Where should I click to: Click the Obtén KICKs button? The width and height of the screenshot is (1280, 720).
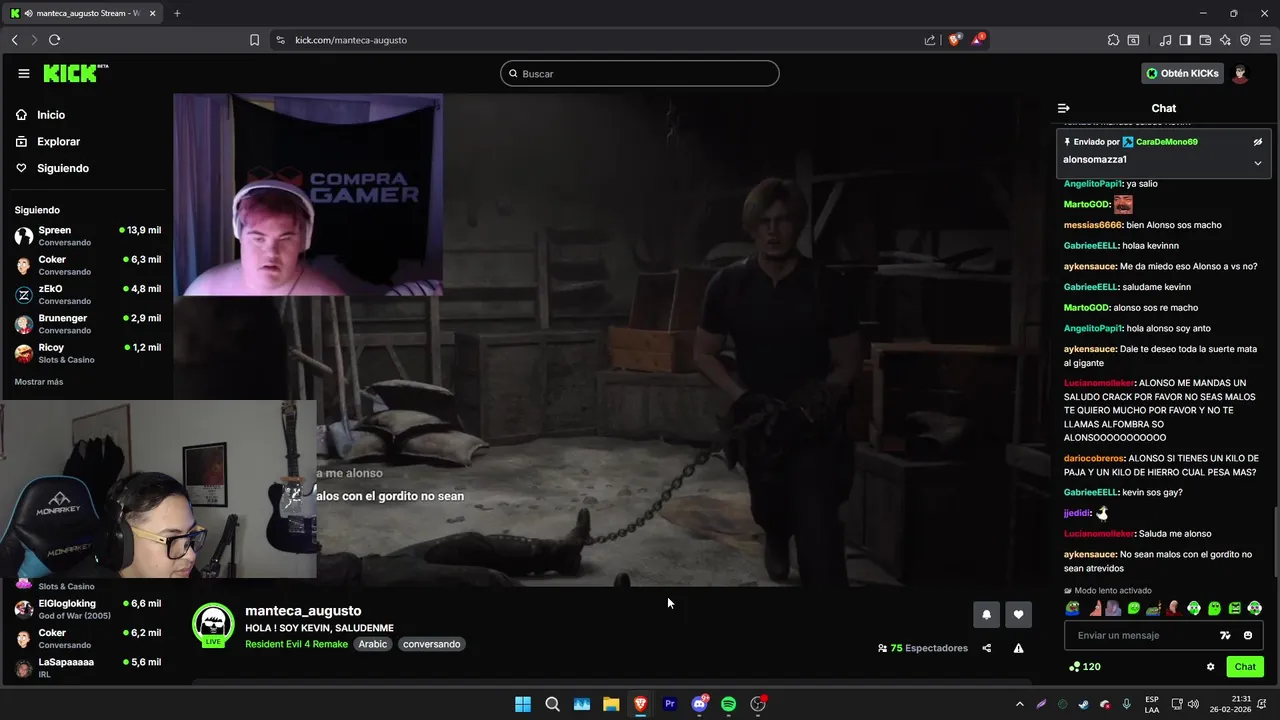(1182, 73)
